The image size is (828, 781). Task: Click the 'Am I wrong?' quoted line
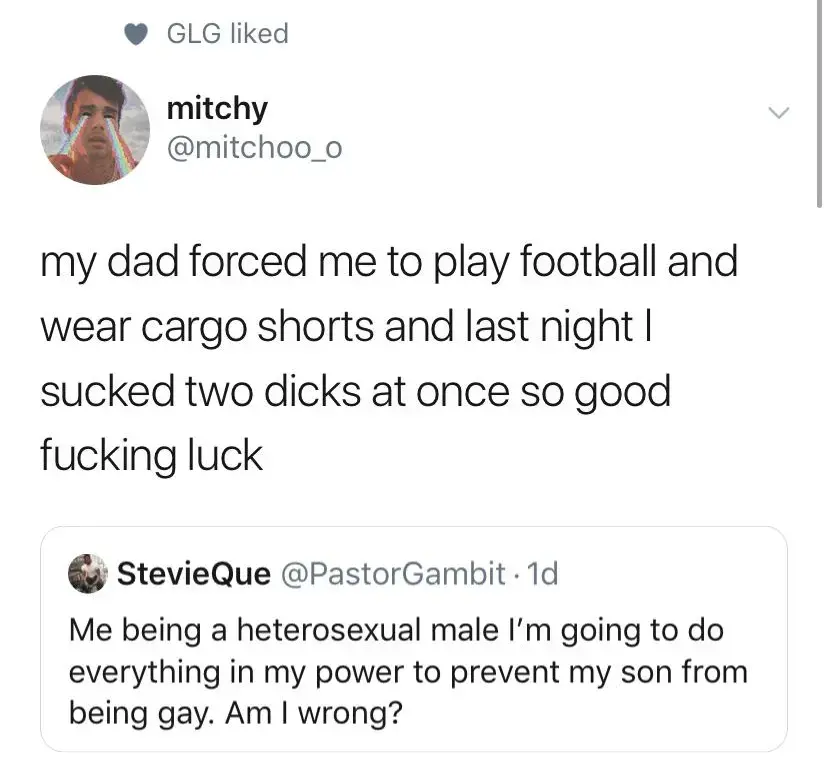tap(236, 713)
